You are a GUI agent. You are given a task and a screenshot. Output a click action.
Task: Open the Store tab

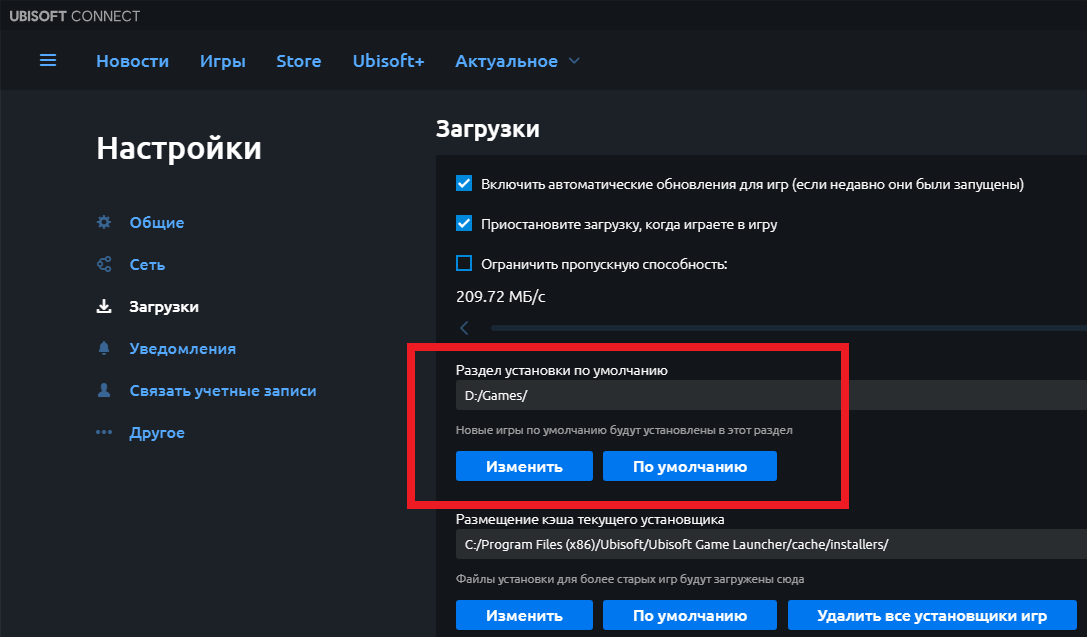click(299, 61)
